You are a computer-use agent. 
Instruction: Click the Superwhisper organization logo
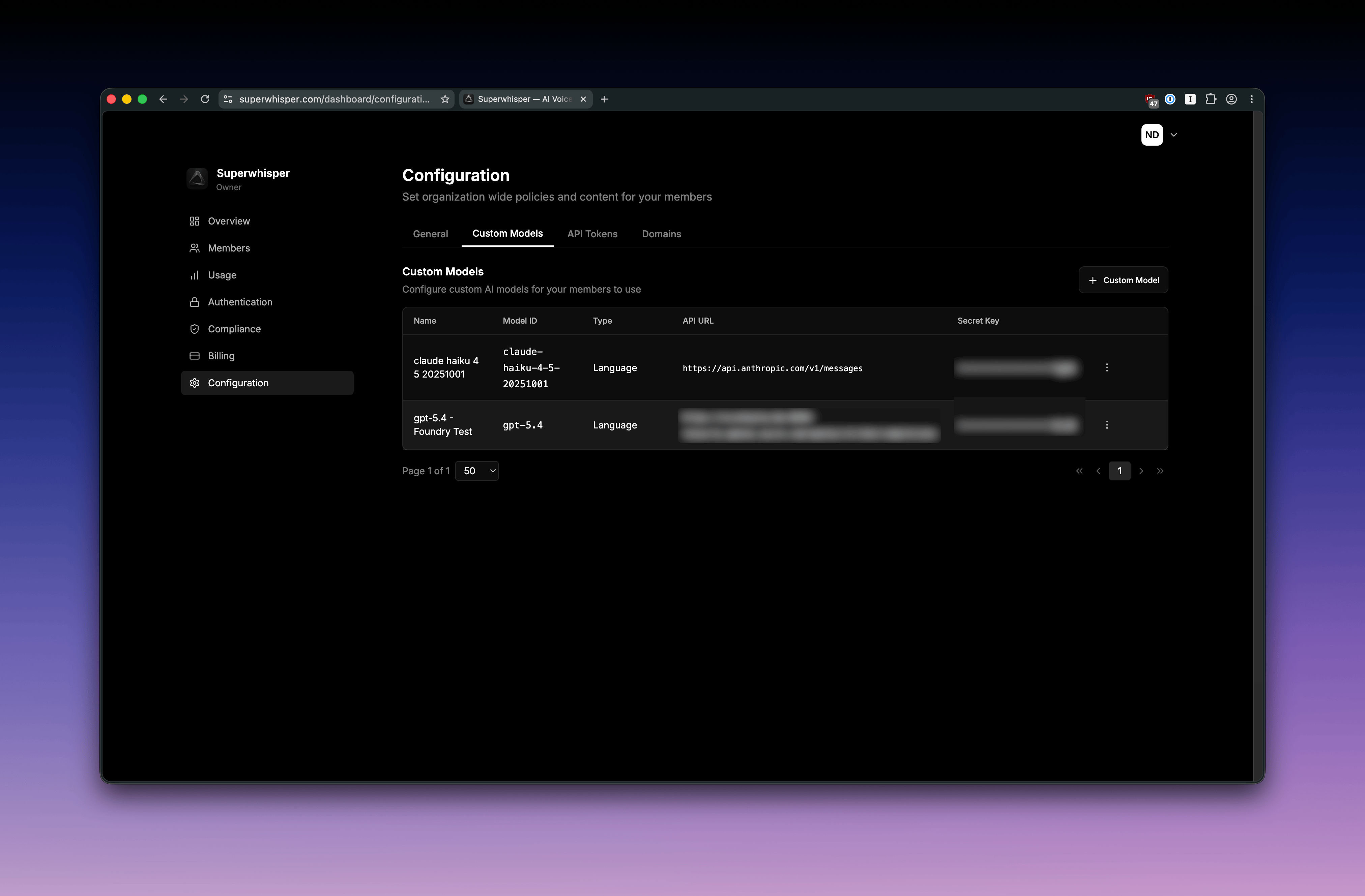[x=197, y=178]
